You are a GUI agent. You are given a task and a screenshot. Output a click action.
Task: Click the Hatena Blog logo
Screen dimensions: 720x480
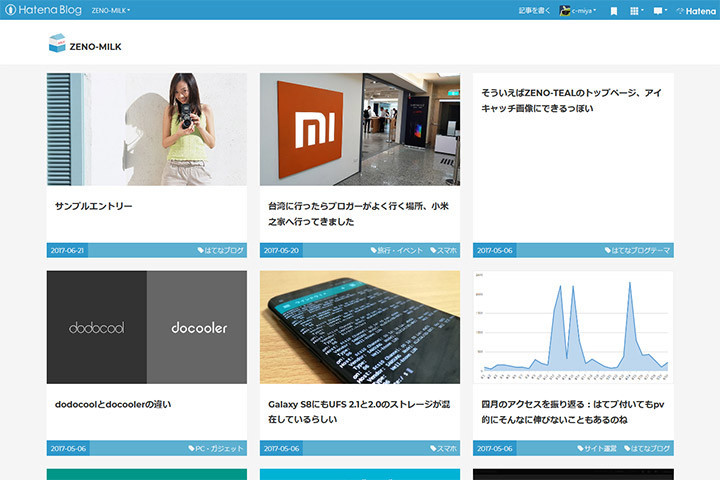[43, 10]
